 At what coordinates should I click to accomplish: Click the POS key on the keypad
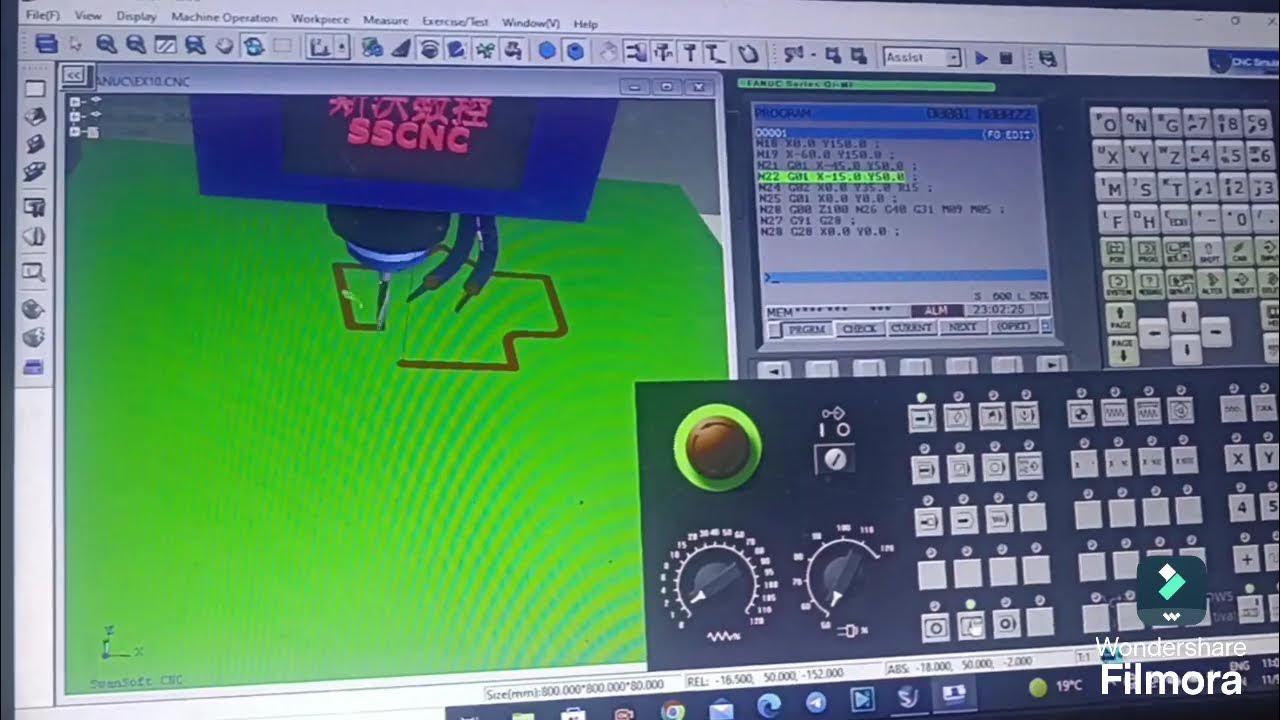click(1116, 250)
